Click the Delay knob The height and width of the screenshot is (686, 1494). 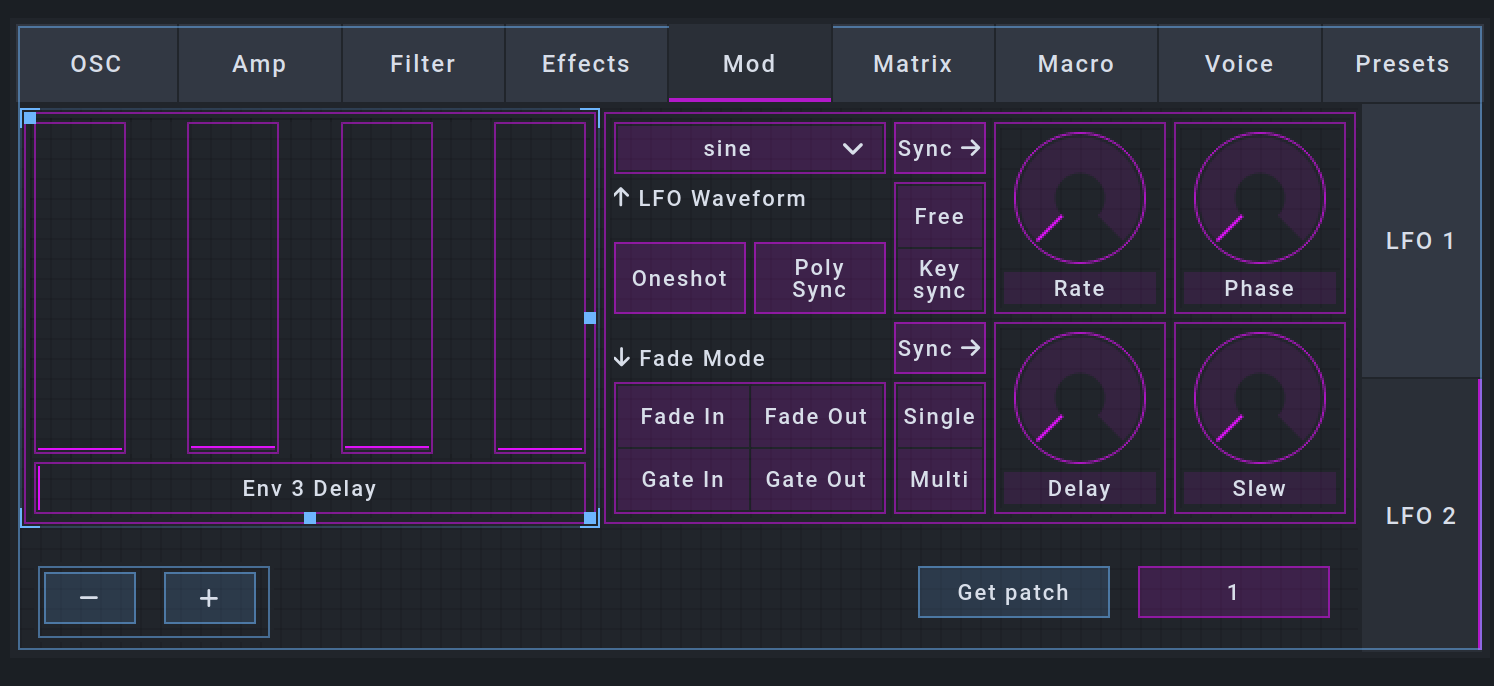coord(1079,398)
